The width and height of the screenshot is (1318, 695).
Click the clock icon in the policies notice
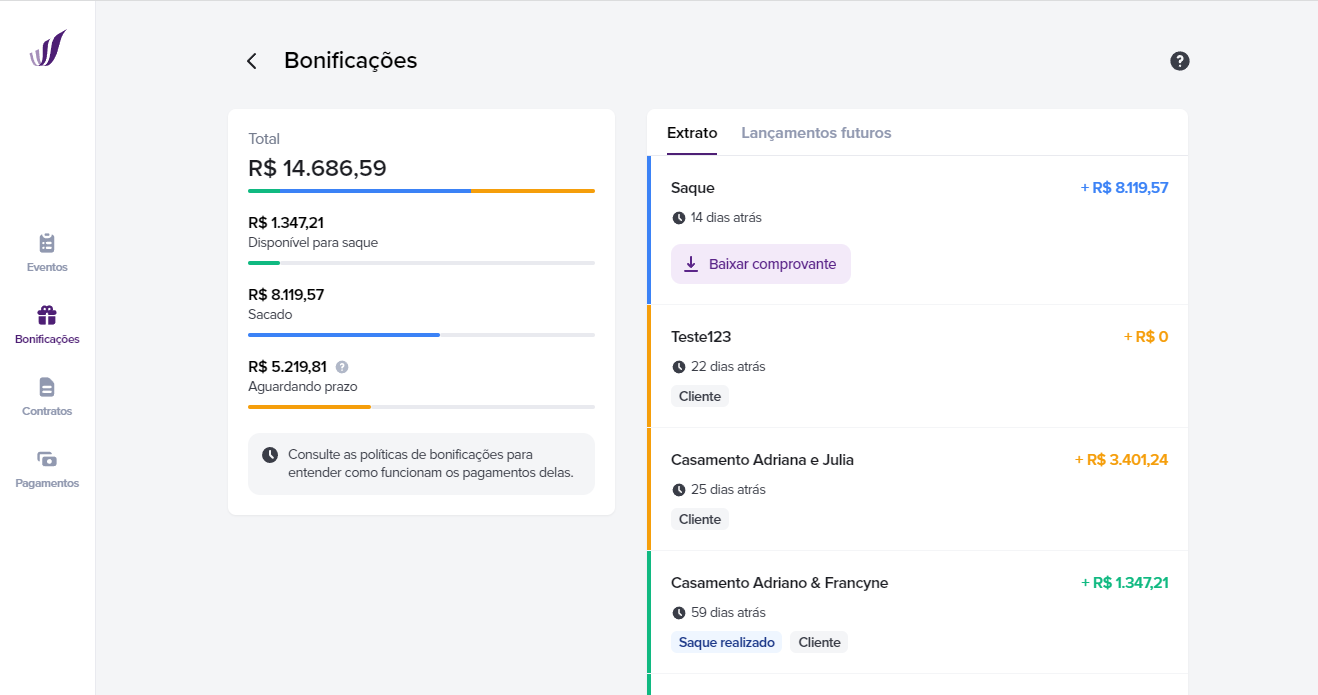pyautogui.click(x=270, y=455)
